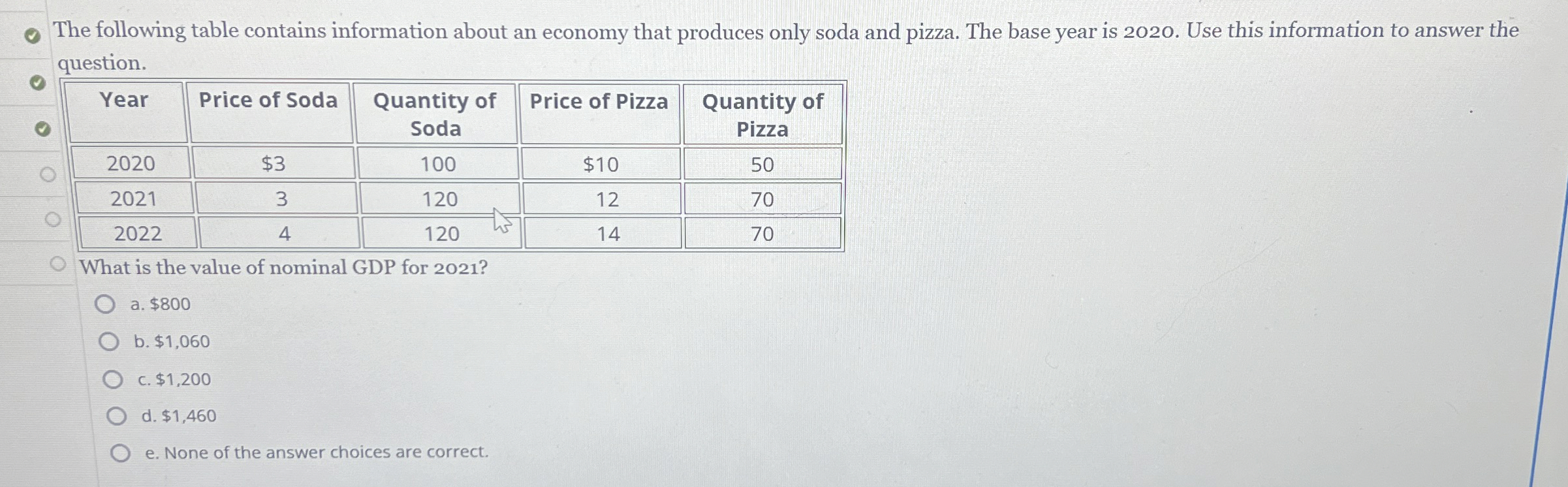The width and height of the screenshot is (1568, 487).
Task: Pick option d. $1,460
Action: click(118, 416)
